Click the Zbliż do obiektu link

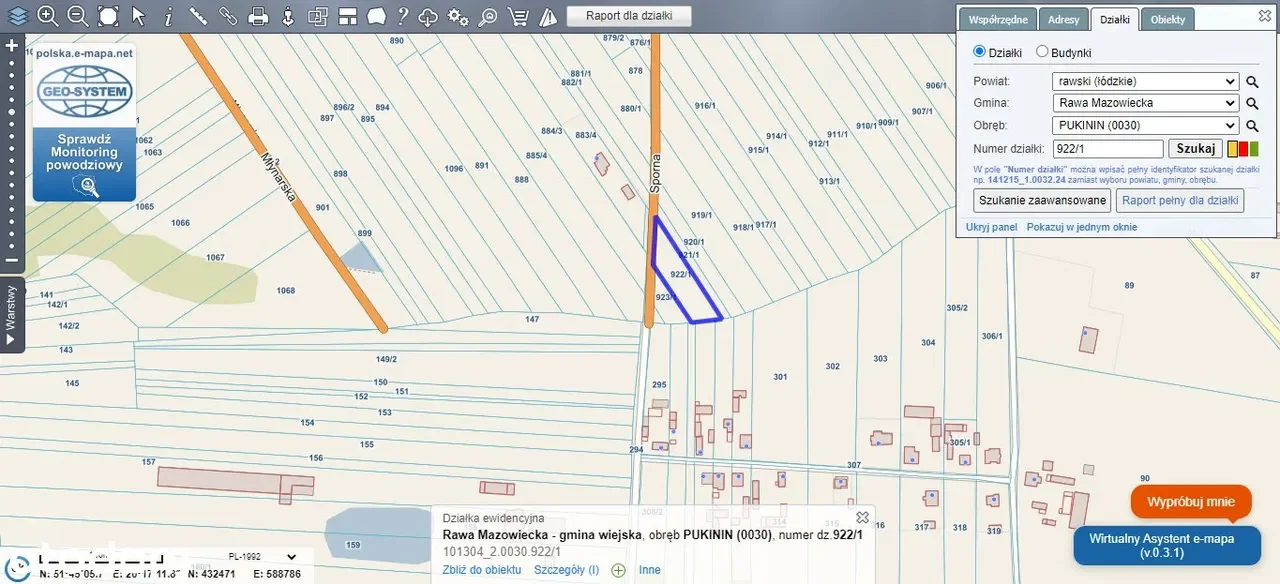pyautogui.click(x=482, y=570)
